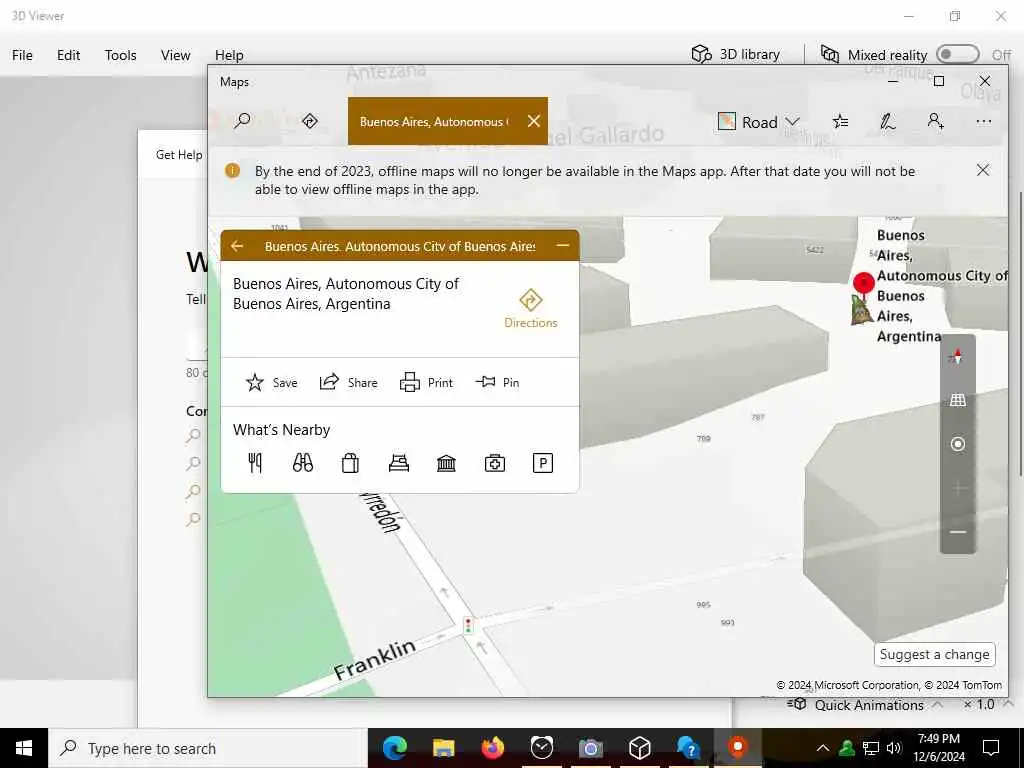Click the taskbar search box
The width and height of the screenshot is (1024, 768).
point(208,748)
